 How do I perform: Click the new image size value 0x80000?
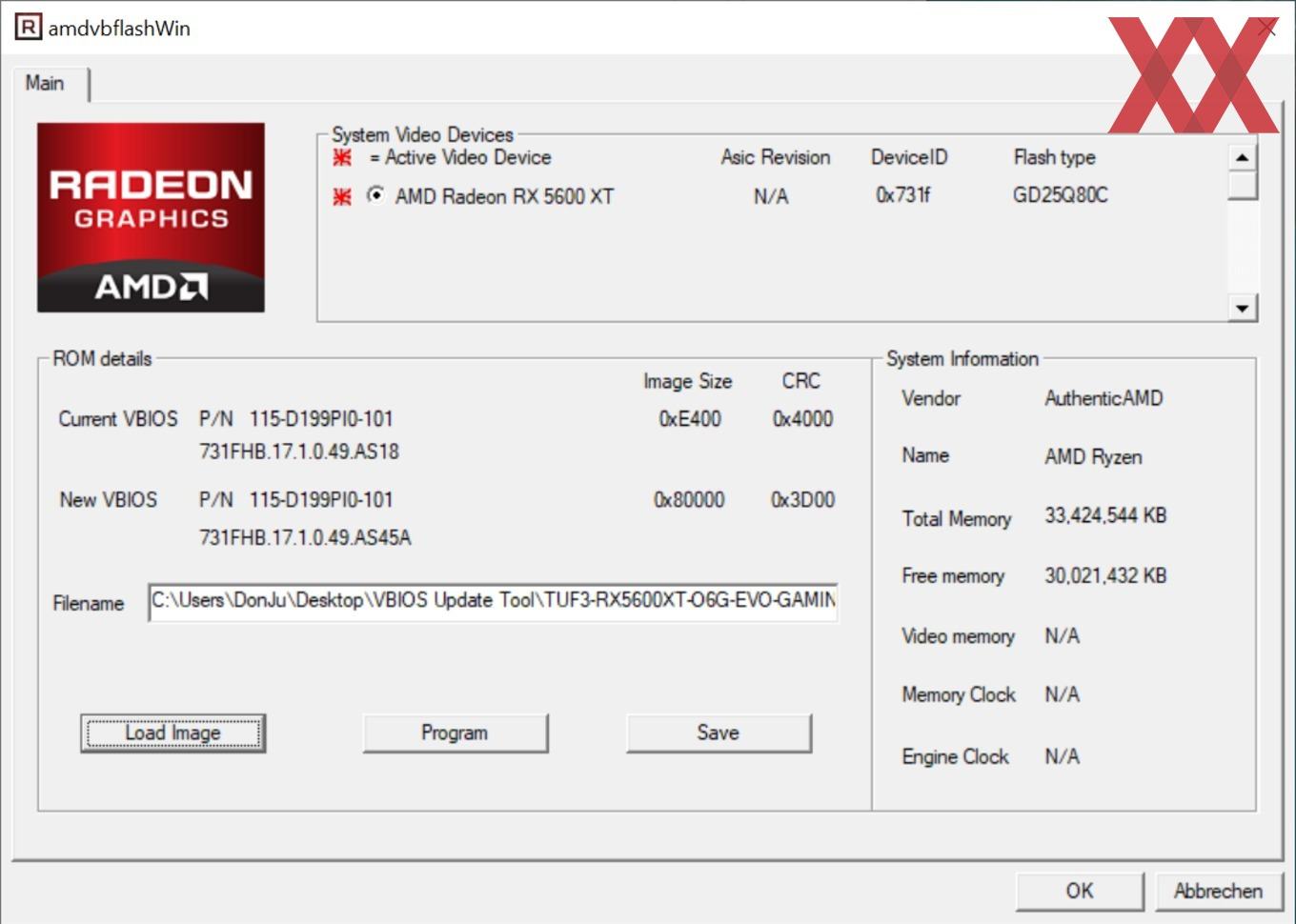(x=689, y=500)
